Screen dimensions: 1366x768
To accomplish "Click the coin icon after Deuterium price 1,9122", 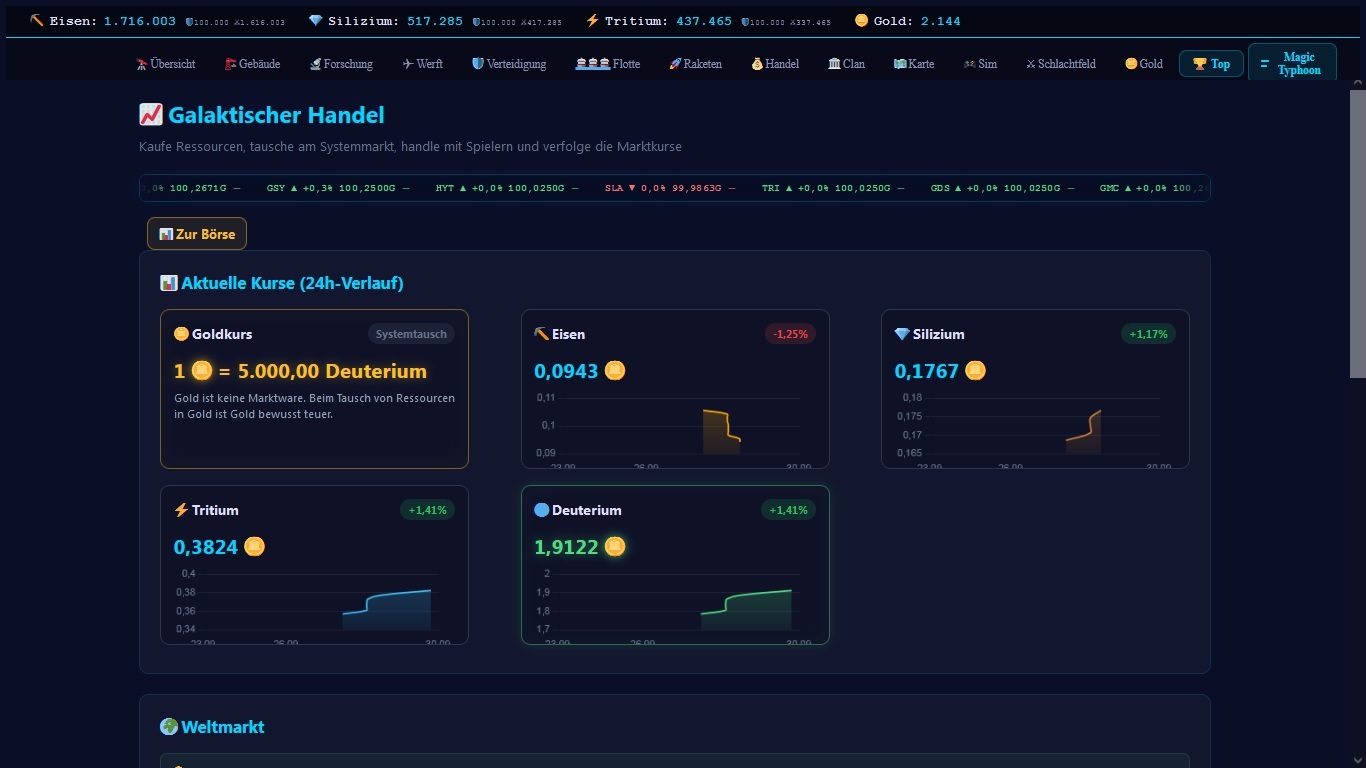I will click(615, 547).
